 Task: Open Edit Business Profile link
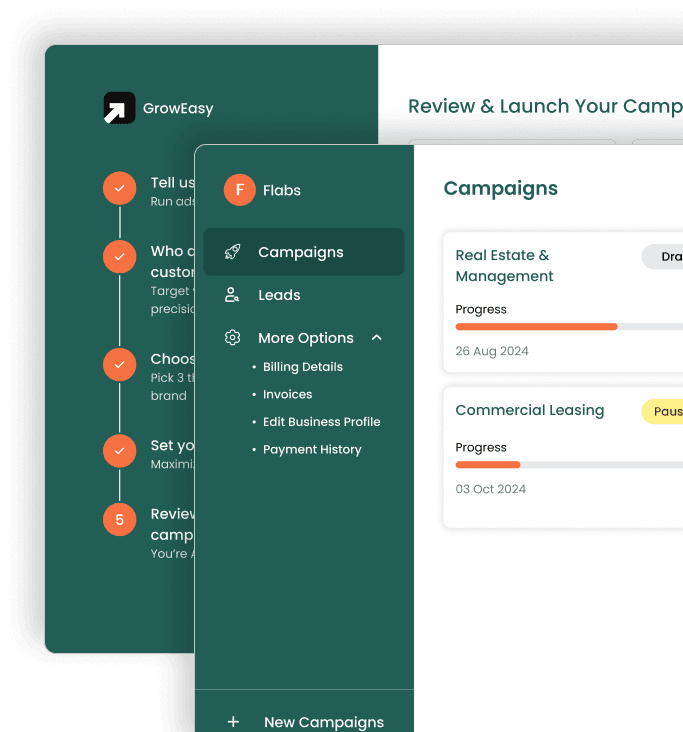tap(321, 422)
